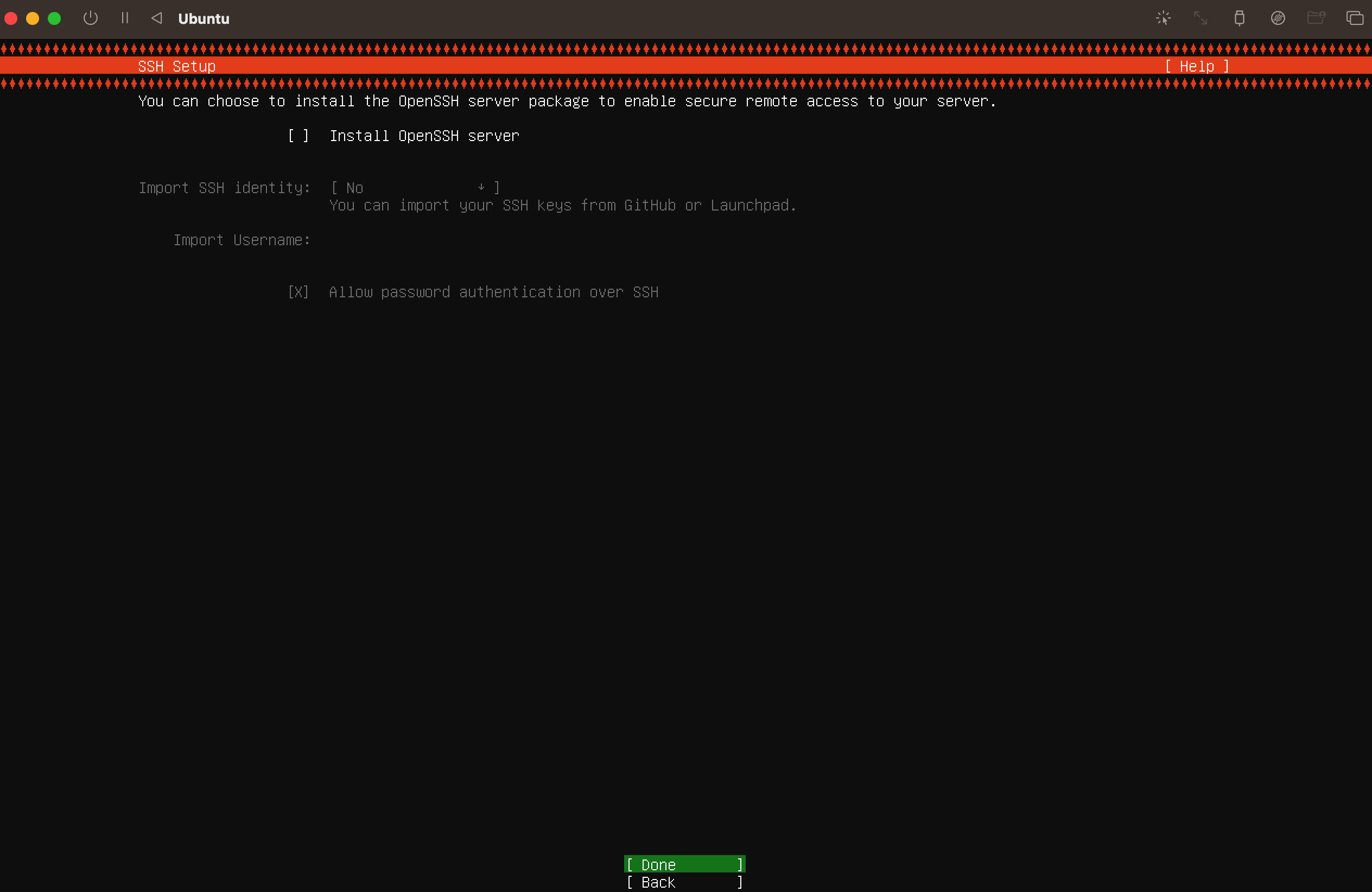Screen dimensions: 1372x892
Task: Click the capture mouse cursor icon
Action: 1163,18
